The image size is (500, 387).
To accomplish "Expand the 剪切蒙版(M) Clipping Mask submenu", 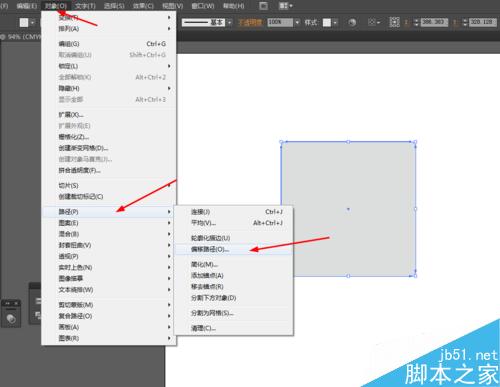I will 109,305.
